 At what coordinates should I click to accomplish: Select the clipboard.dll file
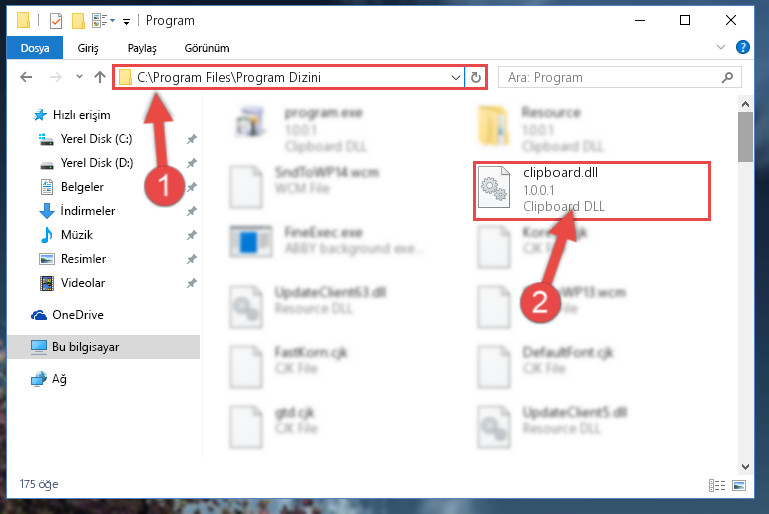pyautogui.click(x=591, y=191)
